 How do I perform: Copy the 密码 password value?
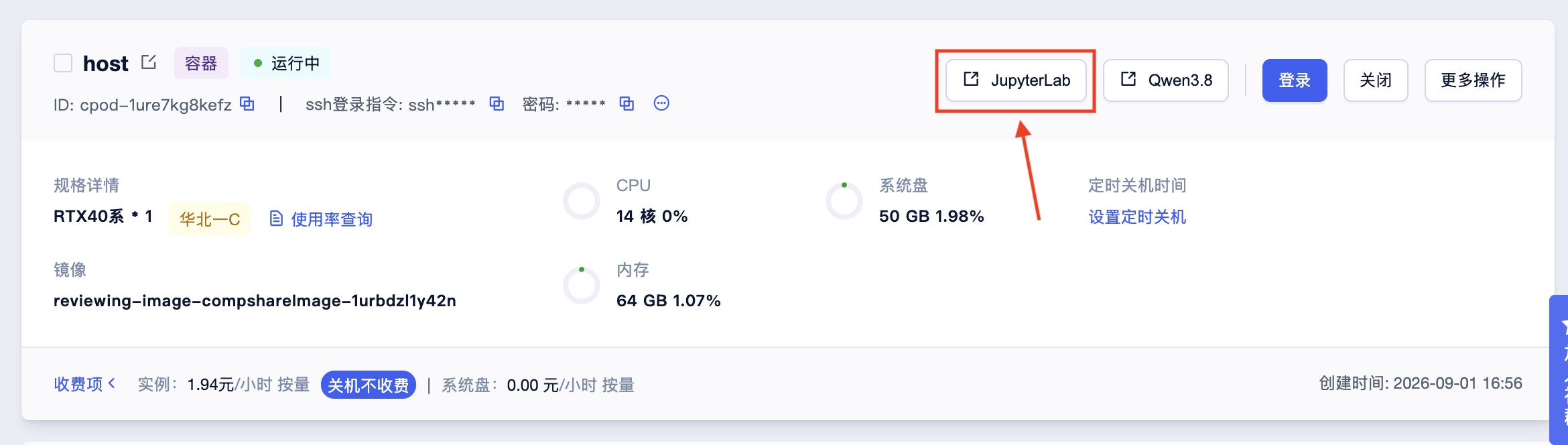coord(627,104)
